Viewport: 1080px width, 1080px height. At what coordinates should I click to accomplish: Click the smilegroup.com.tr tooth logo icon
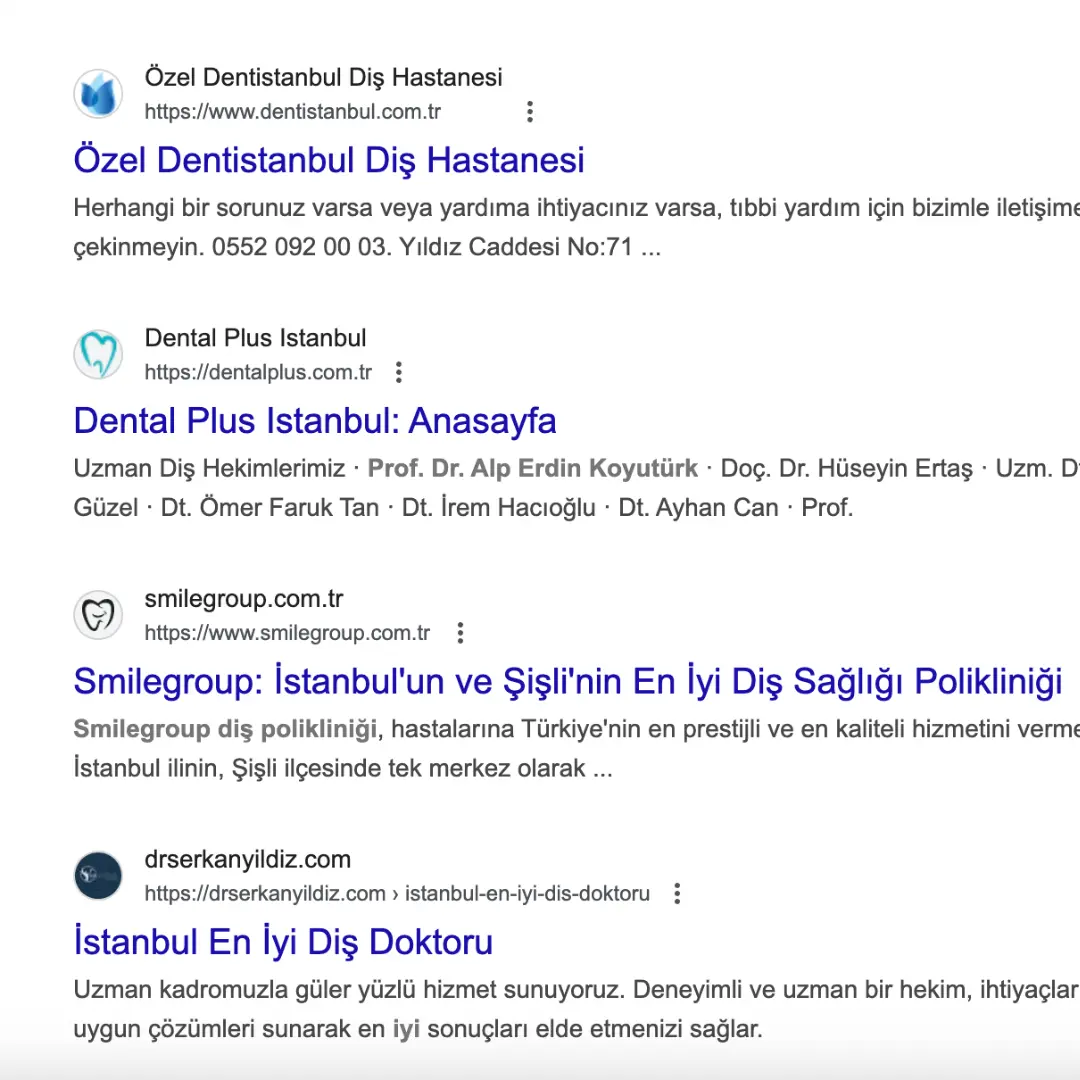[x=98, y=614]
